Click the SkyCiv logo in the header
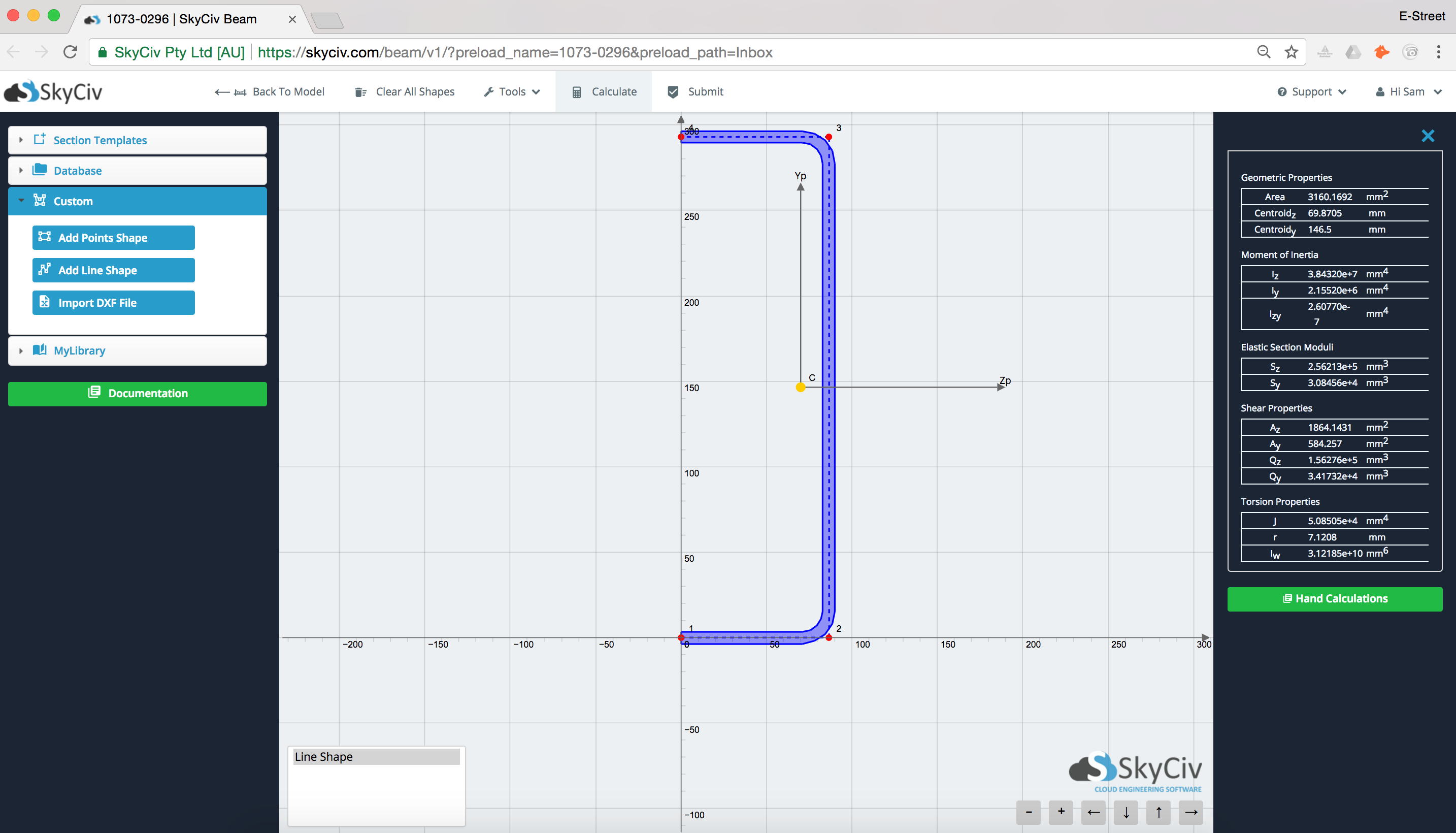Image resolution: width=1456 pixels, height=833 pixels. [x=53, y=91]
